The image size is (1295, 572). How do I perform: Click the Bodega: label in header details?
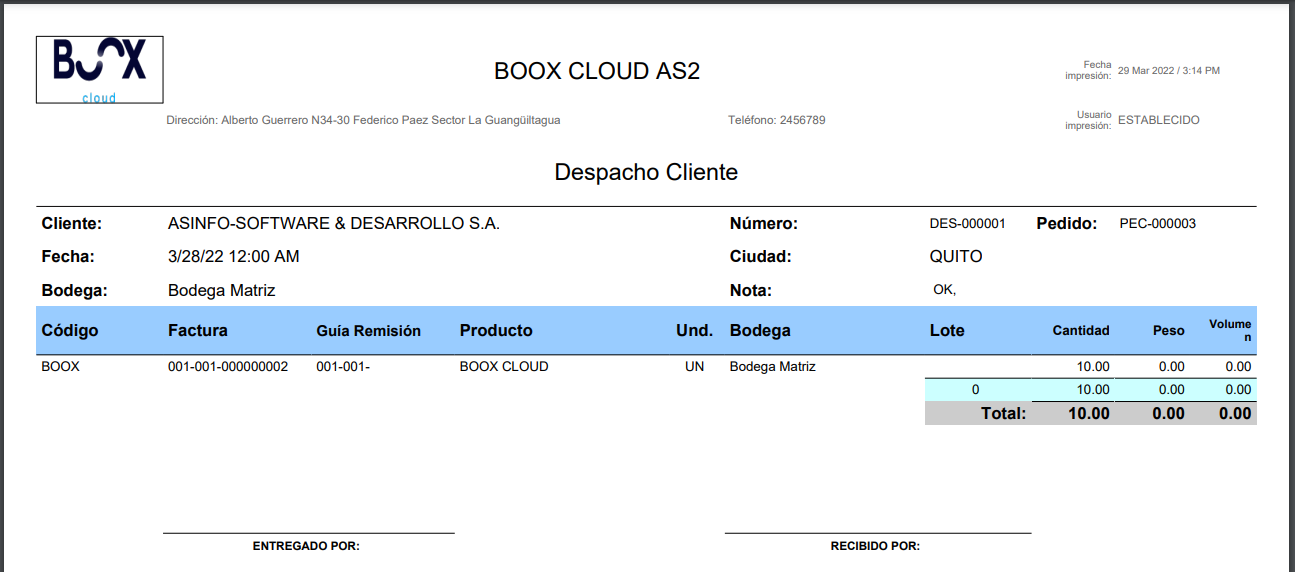tap(74, 291)
